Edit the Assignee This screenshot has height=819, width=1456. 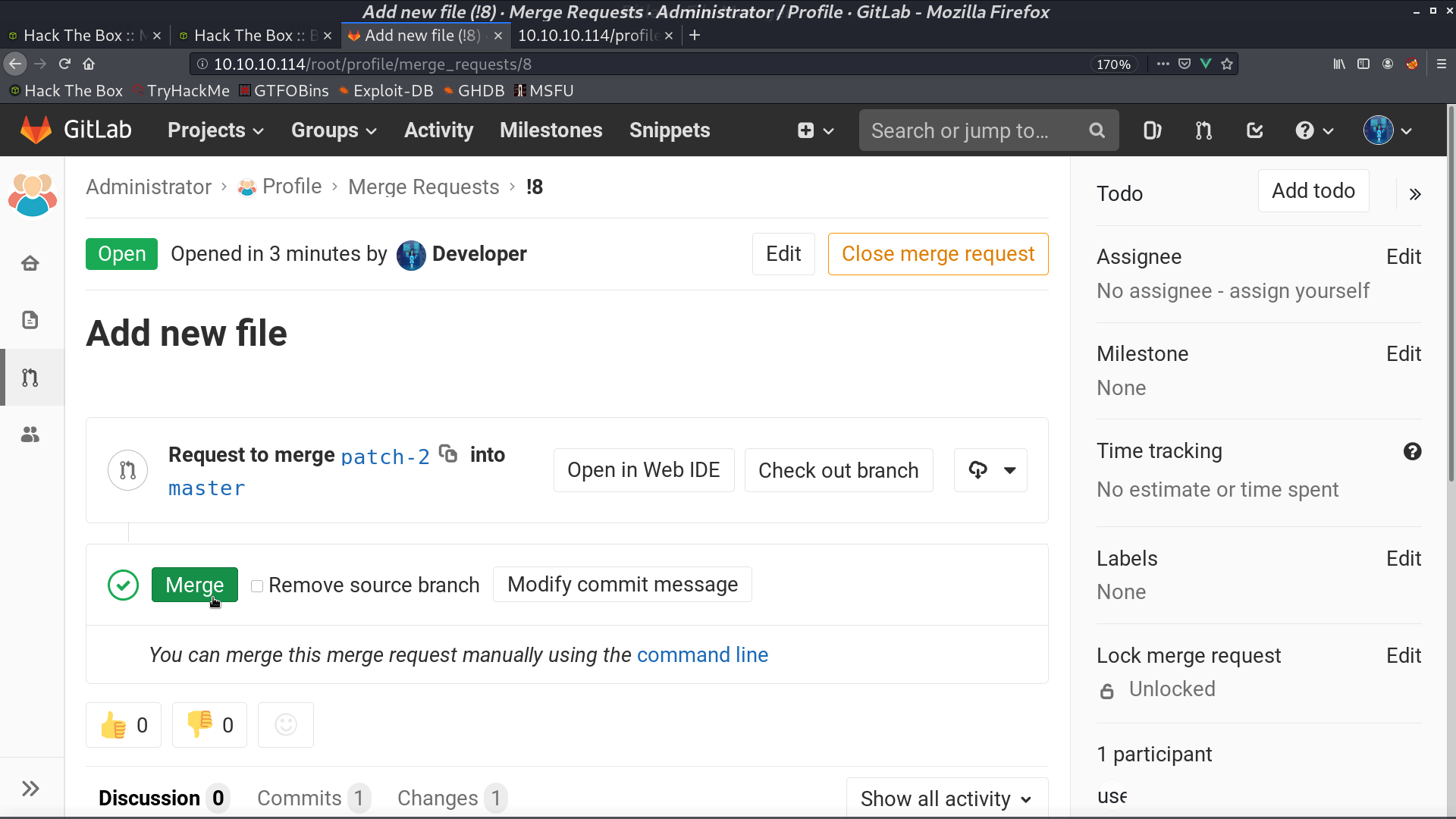click(1404, 256)
